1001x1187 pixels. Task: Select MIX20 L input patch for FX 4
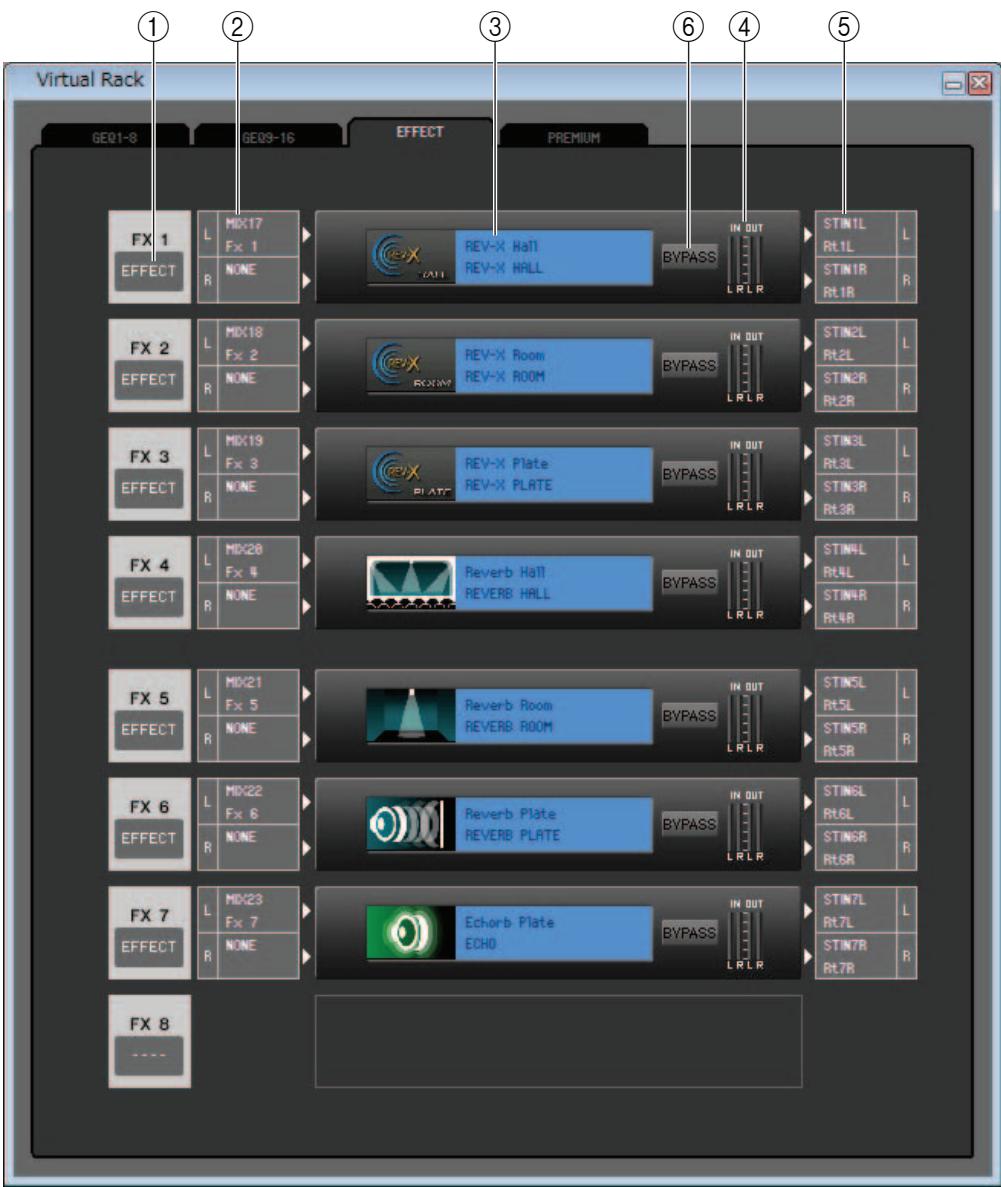tap(258, 561)
